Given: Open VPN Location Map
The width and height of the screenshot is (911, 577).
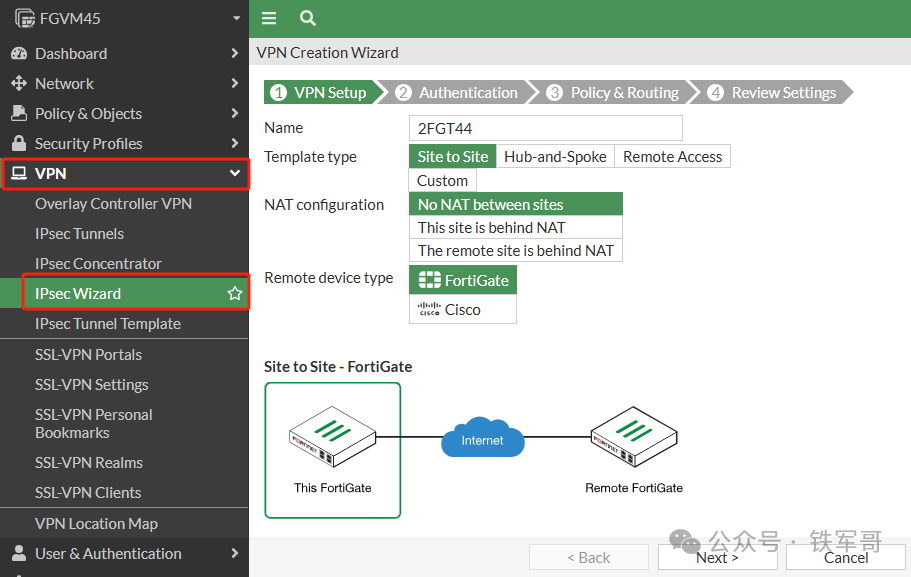Looking at the screenshot, I should [96, 524].
